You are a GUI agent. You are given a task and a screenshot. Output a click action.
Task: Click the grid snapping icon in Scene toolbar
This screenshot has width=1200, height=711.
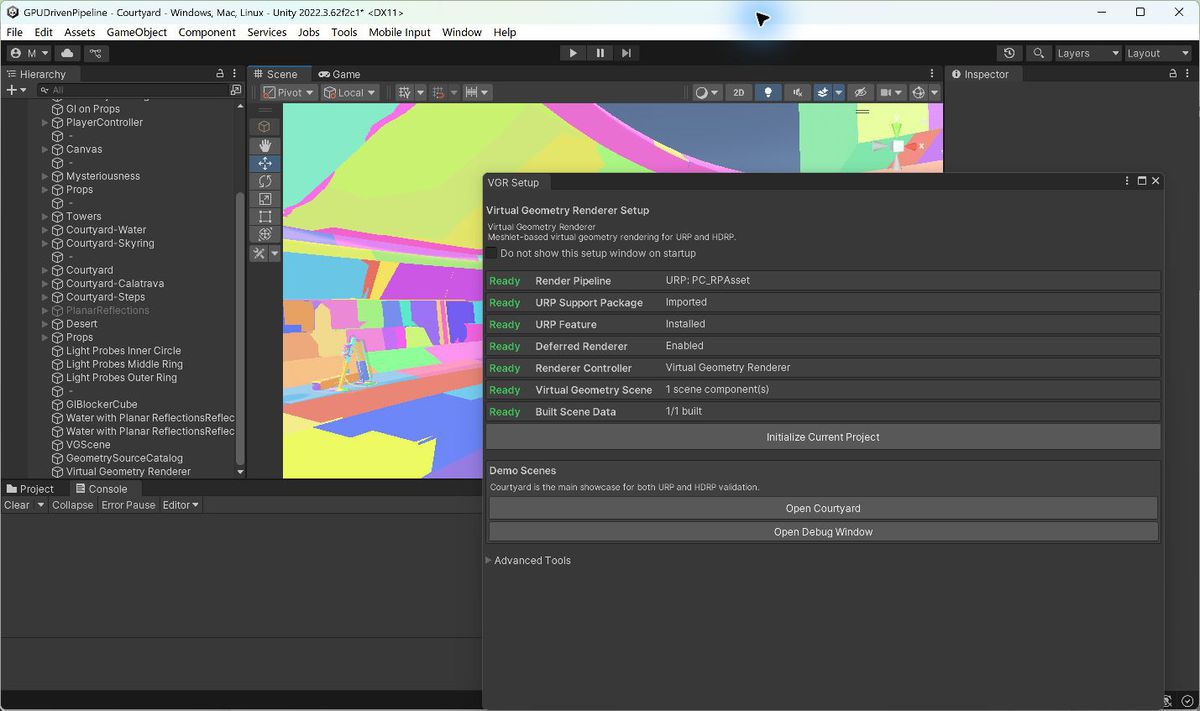[438, 92]
